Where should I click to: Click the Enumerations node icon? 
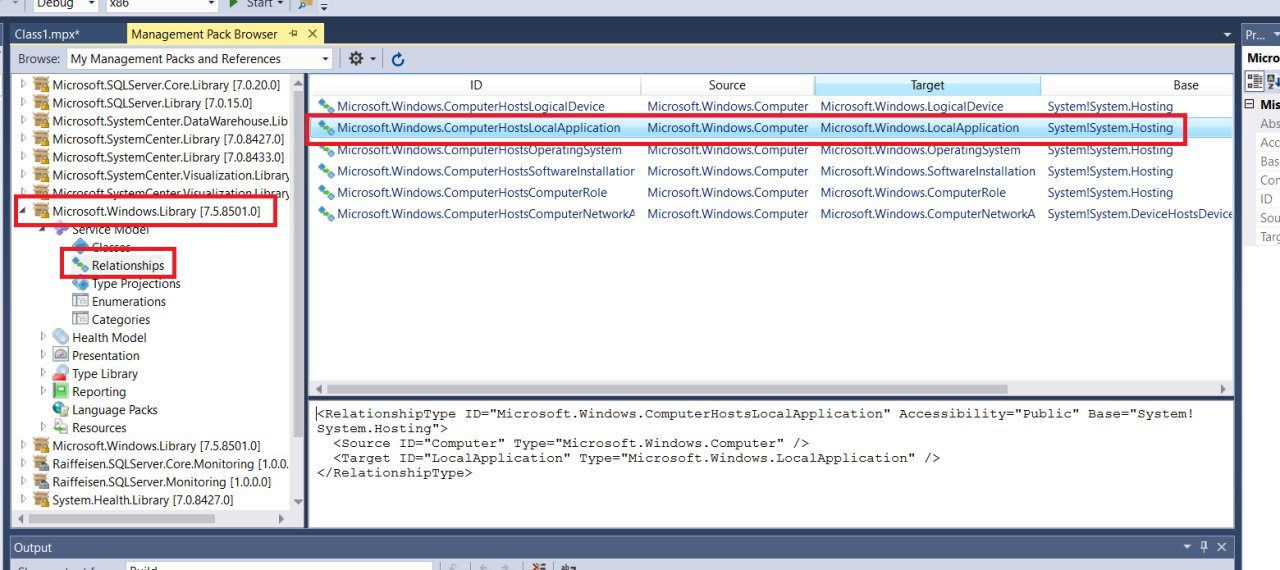click(80, 301)
